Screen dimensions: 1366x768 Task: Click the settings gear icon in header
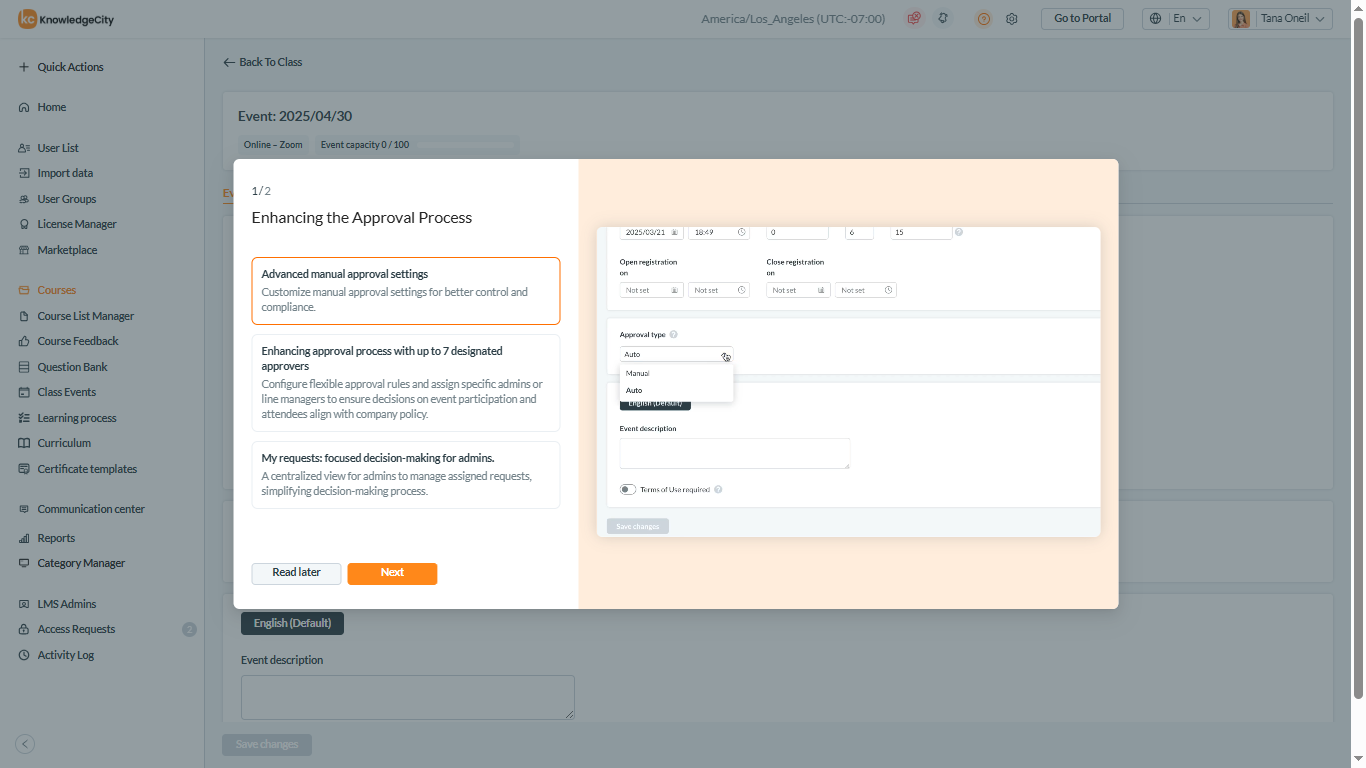pos(1011,19)
